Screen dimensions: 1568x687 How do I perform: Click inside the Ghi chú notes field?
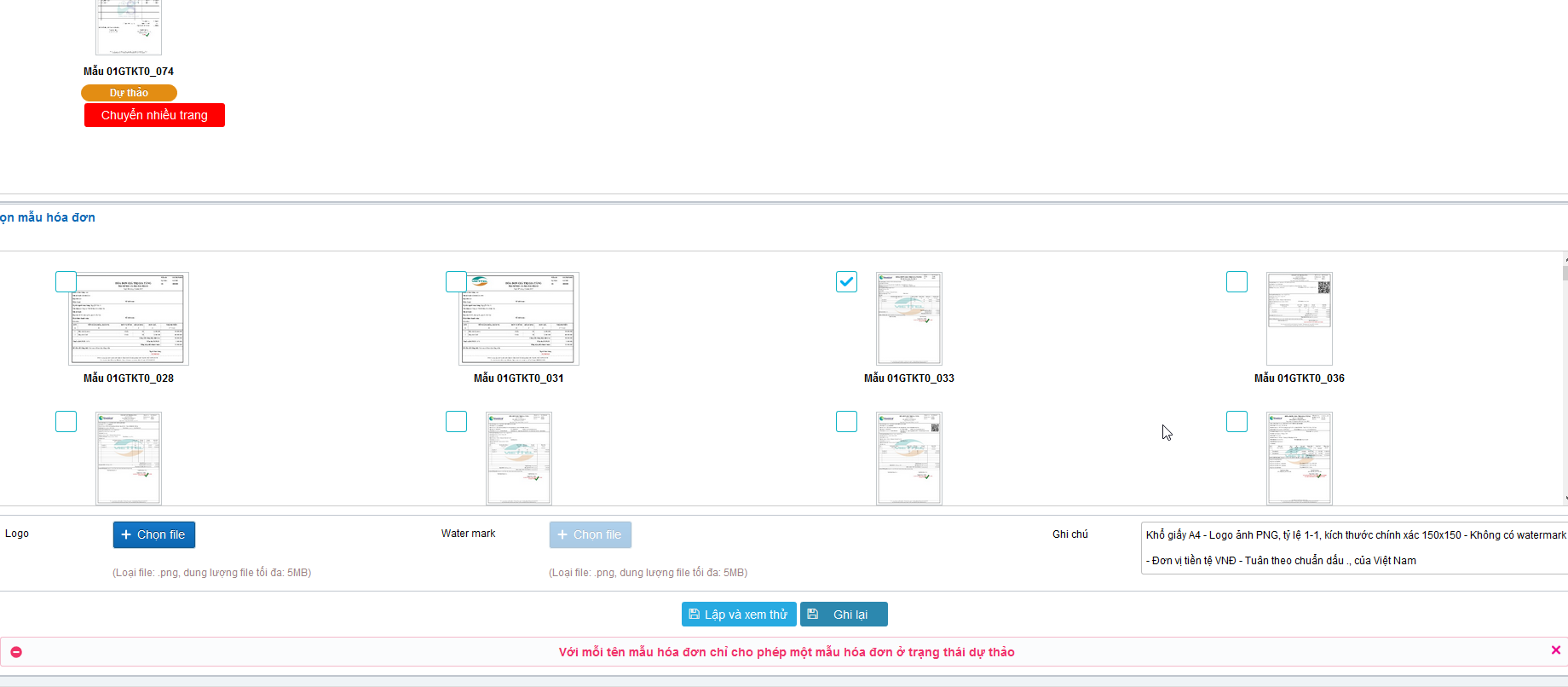[1353, 548]
